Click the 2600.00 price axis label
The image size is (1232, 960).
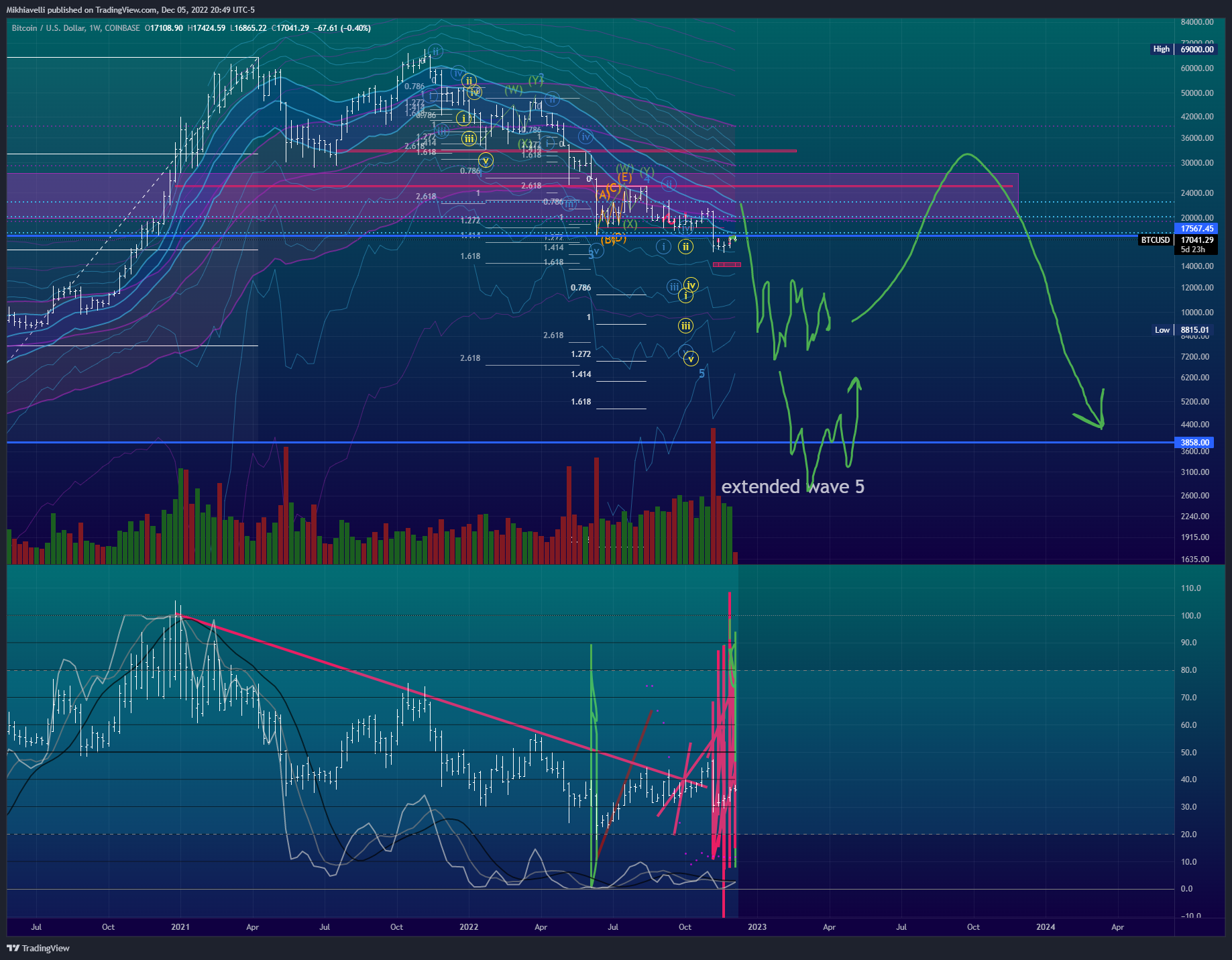coord(1195,496)
